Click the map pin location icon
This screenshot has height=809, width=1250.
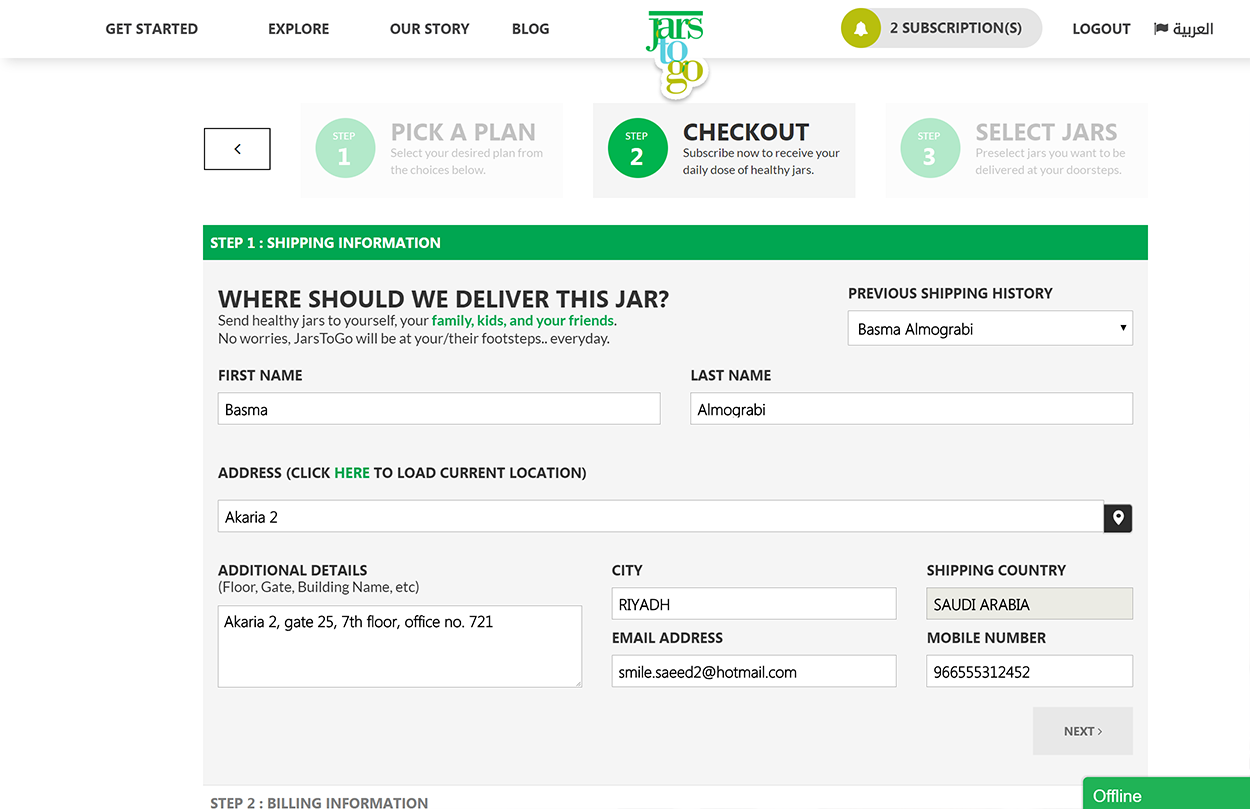click(1118, 518)
